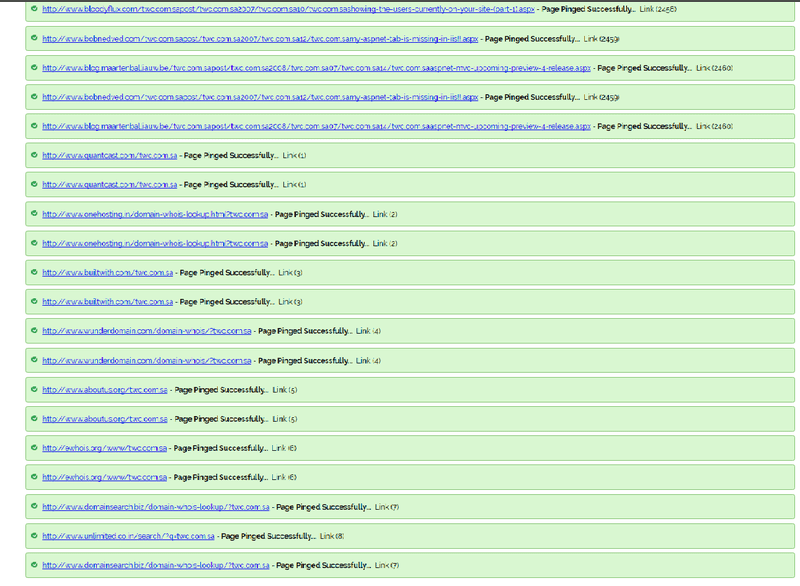
Task: Open blog.maarterbal link directly above the quantcast row
Action: pyautogui.click(x=316, y=126)
